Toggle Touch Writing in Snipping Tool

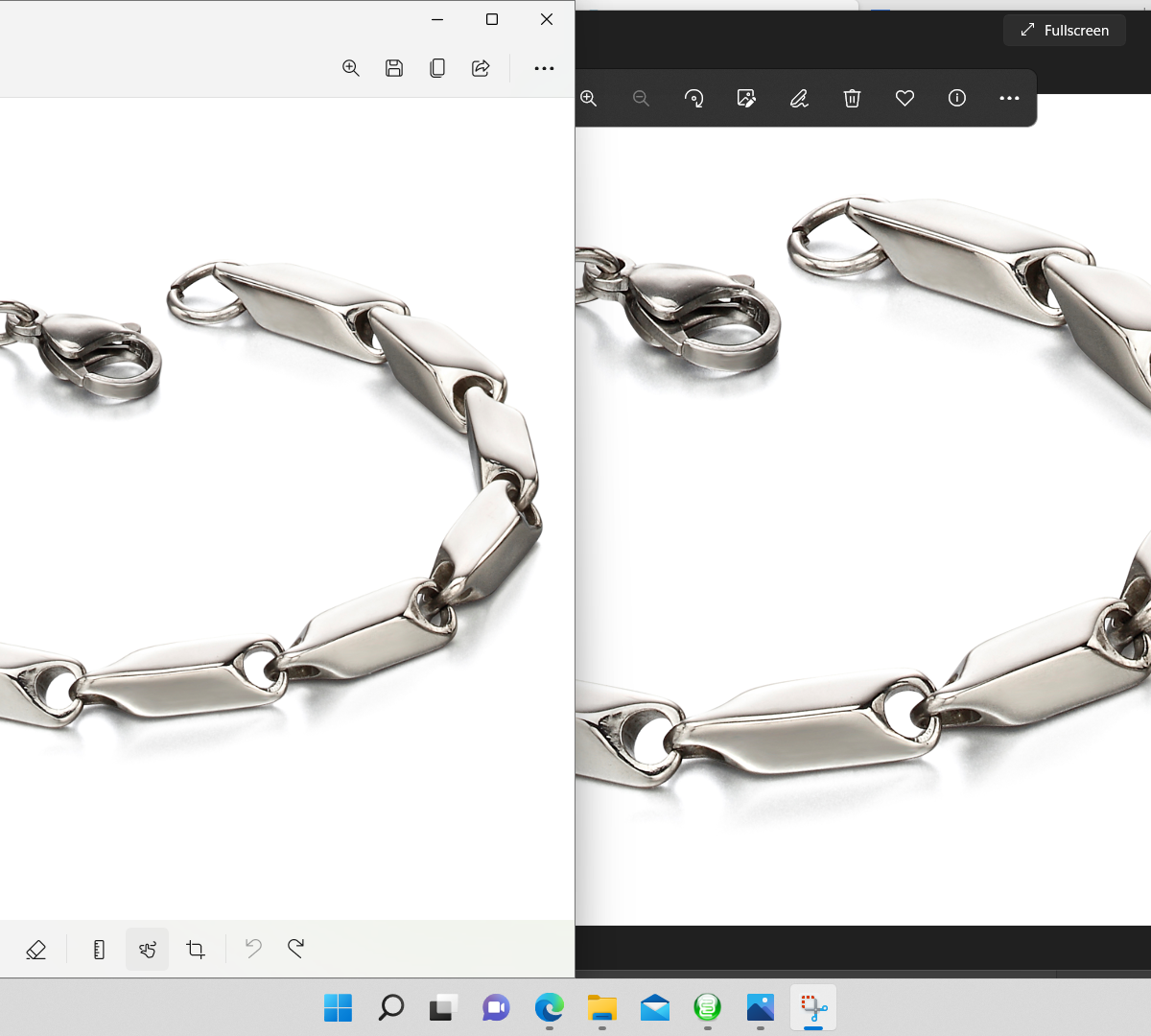point(147,949)
